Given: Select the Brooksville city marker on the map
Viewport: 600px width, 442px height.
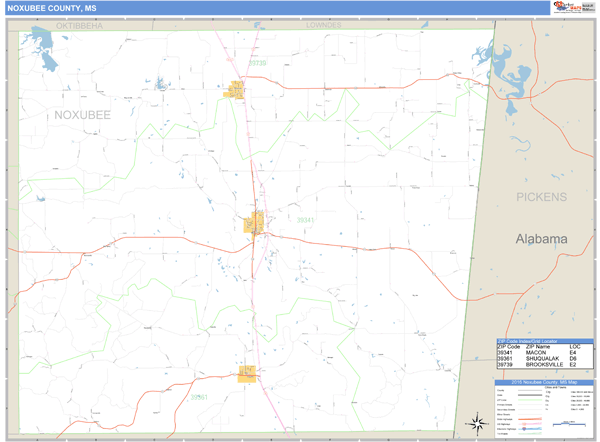Looking at the screenshot, I should [237, 89].
